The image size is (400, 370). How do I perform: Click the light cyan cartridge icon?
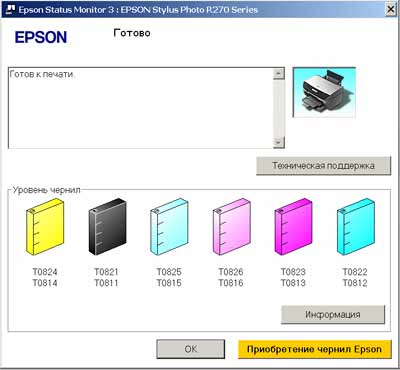[x=169, y=227]
